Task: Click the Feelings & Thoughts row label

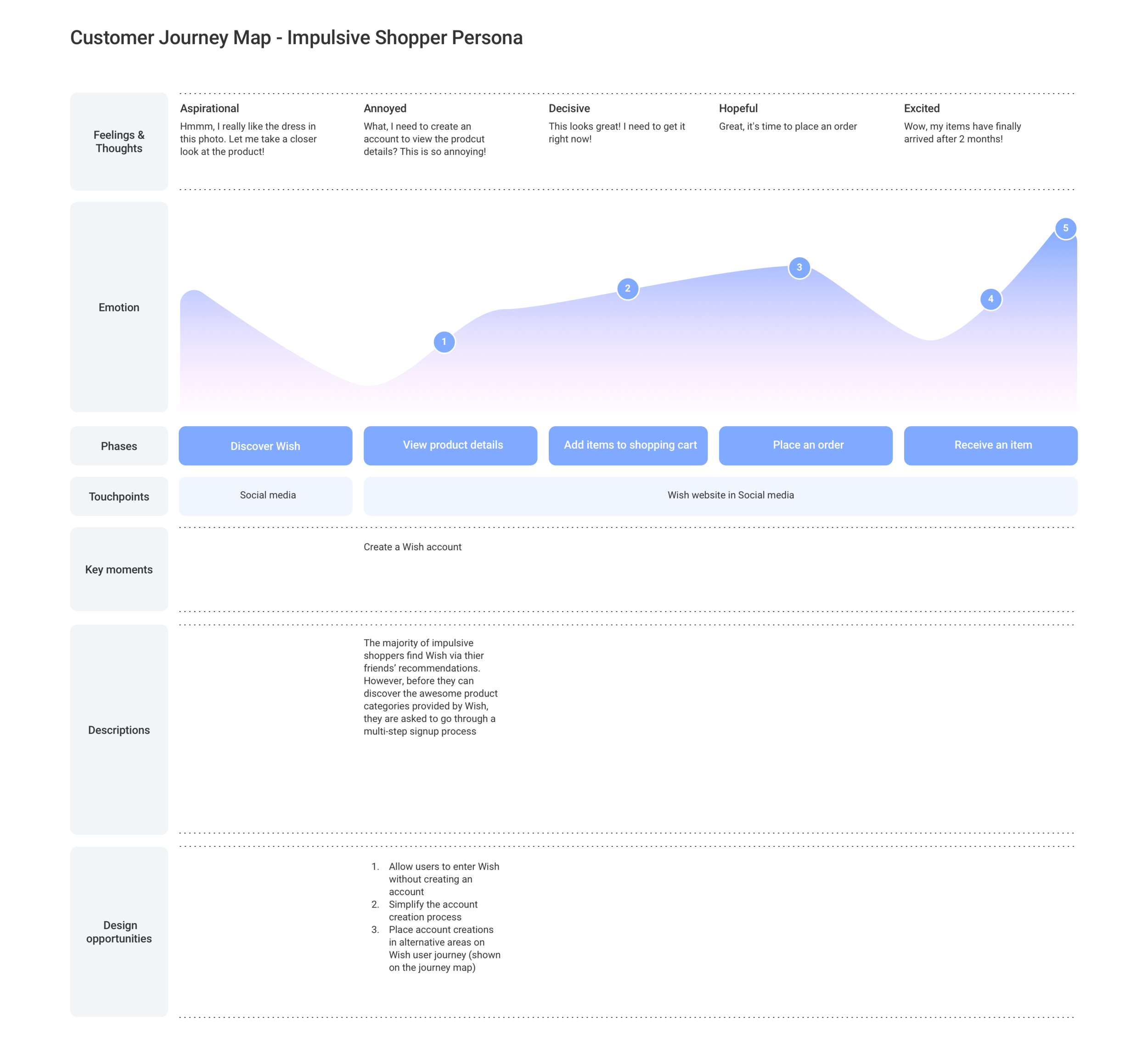Action: [119, 141]
